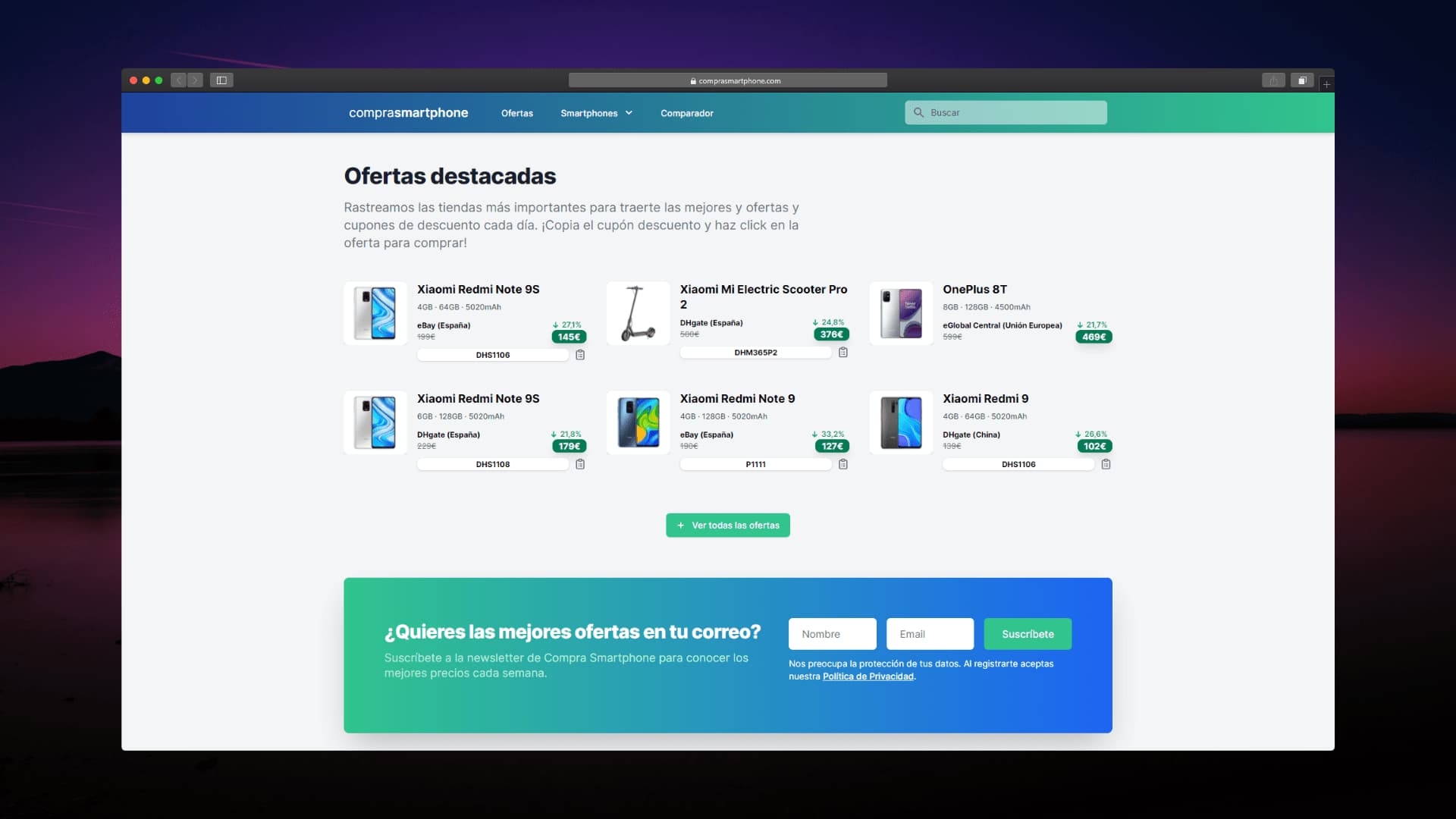
Task: Toggle the browser sidebar icon
Action: pos(221,80)
